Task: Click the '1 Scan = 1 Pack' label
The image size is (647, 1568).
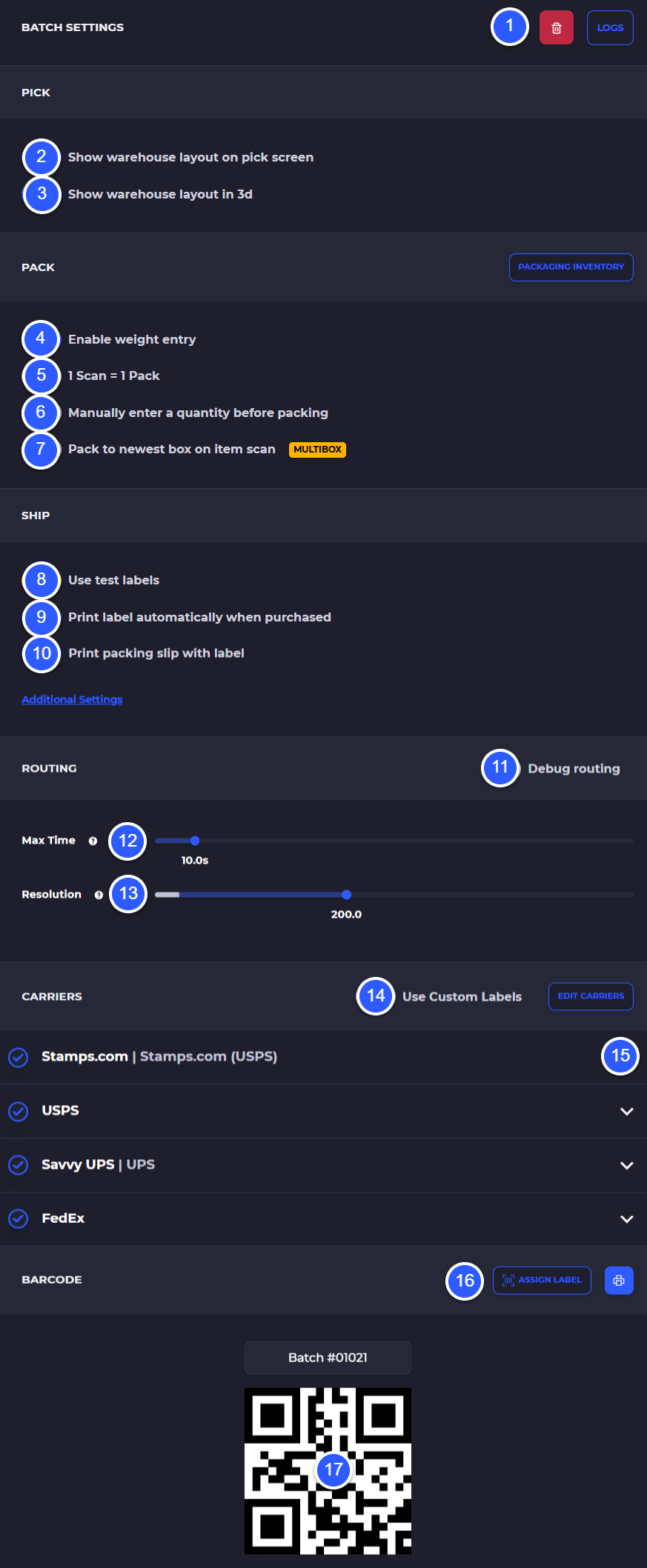Action: (113, 376)
